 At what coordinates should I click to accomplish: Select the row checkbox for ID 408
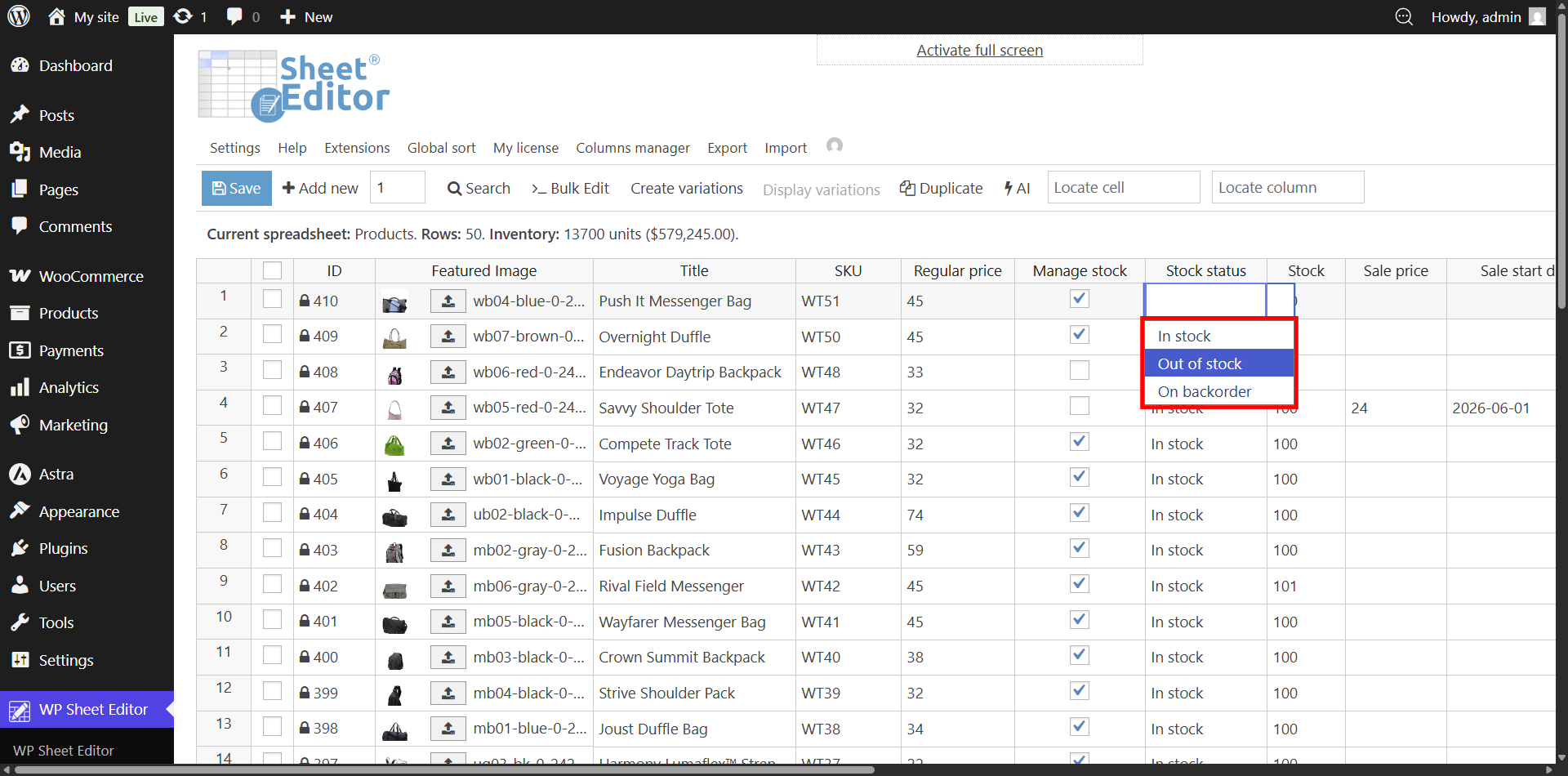pyautogui.click(x=272, y=370)
